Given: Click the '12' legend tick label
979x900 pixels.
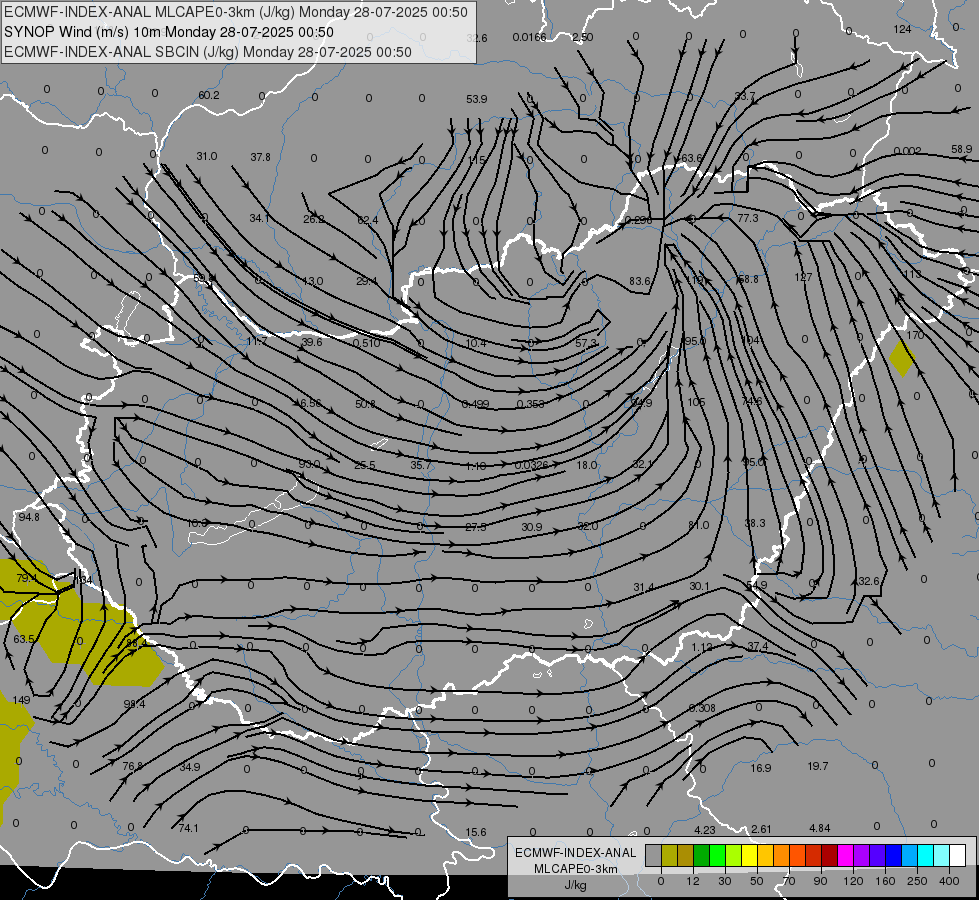Looking at the screenshot, I should pos(693,881).
